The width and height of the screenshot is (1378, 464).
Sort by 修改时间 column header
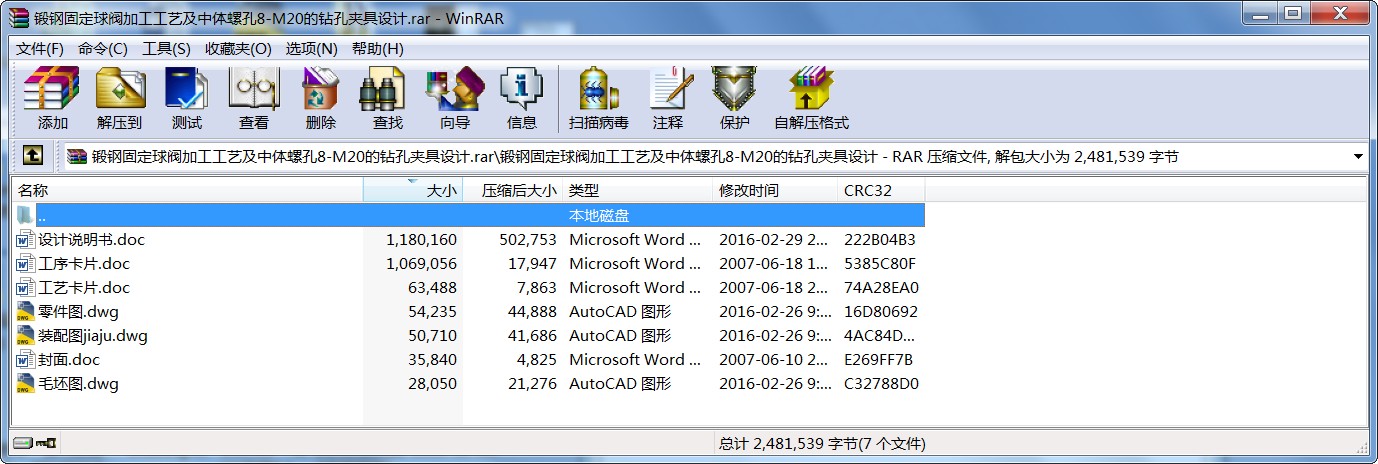(775, 190)
